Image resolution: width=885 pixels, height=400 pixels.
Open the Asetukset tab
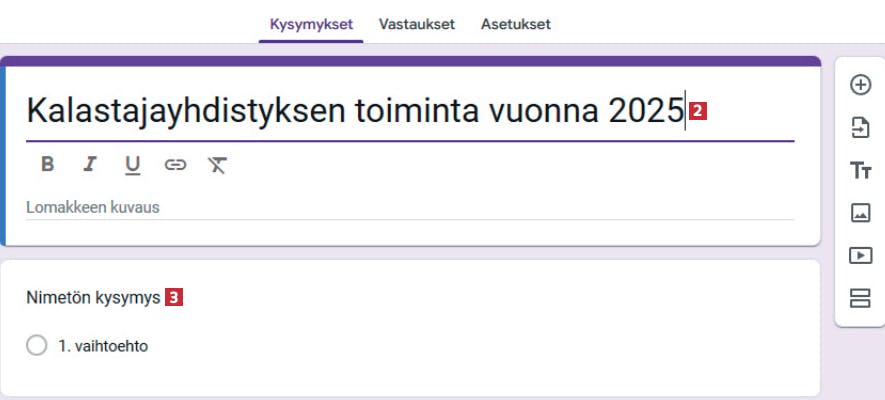(x=516, y=24)
